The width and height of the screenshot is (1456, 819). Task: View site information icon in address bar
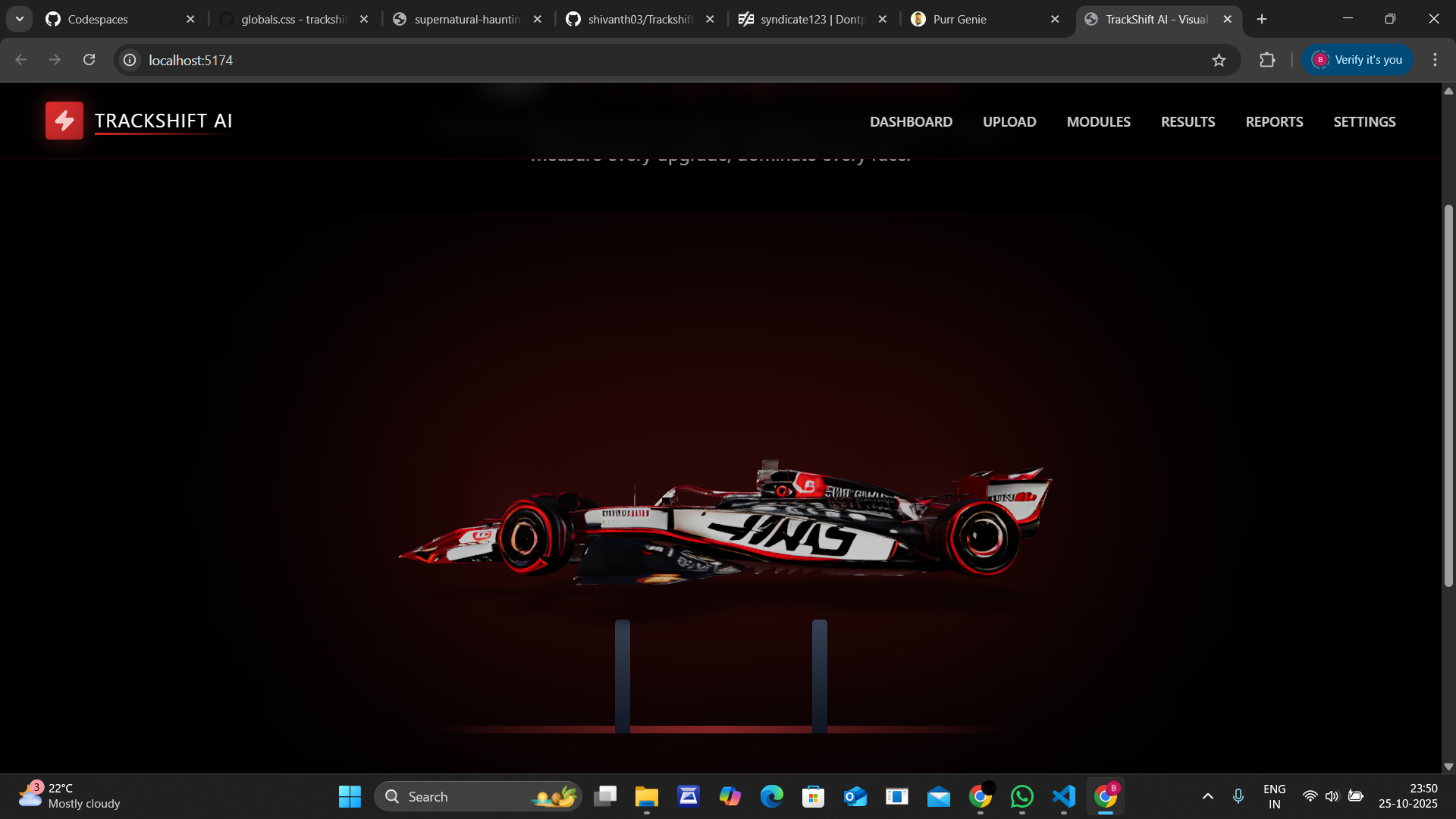(130, 60)
